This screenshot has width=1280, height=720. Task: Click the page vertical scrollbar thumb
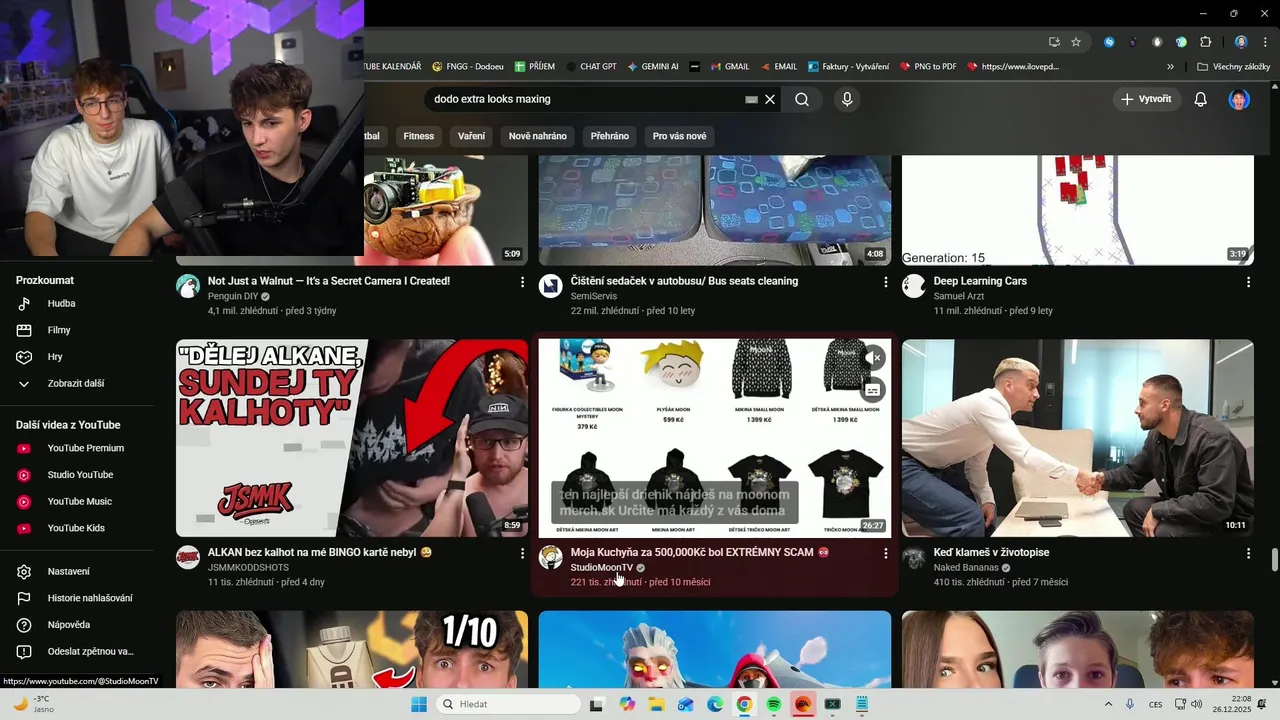click(1274, 560)
